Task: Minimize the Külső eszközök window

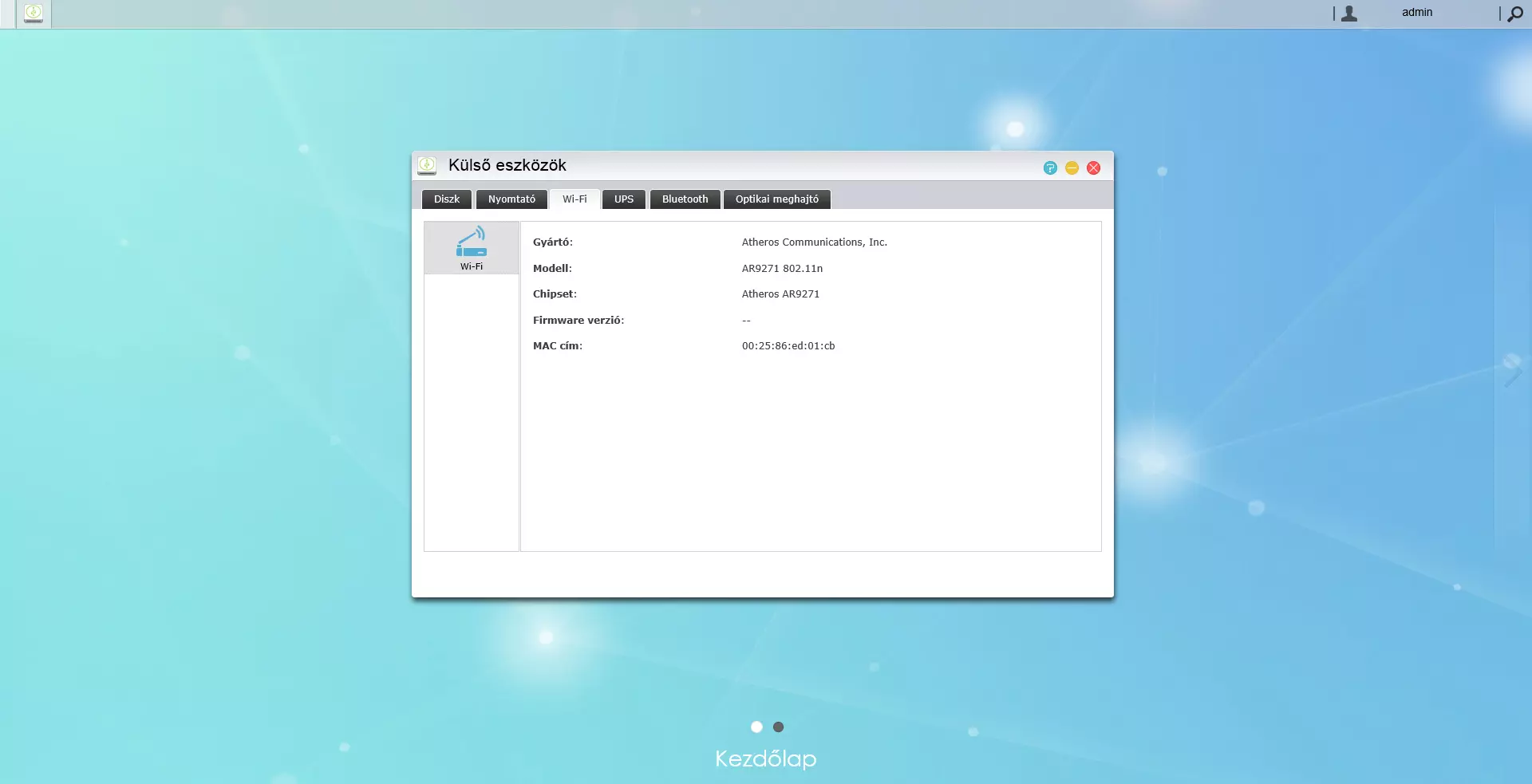Action: pyautogui.click(x=1072, y=167)
